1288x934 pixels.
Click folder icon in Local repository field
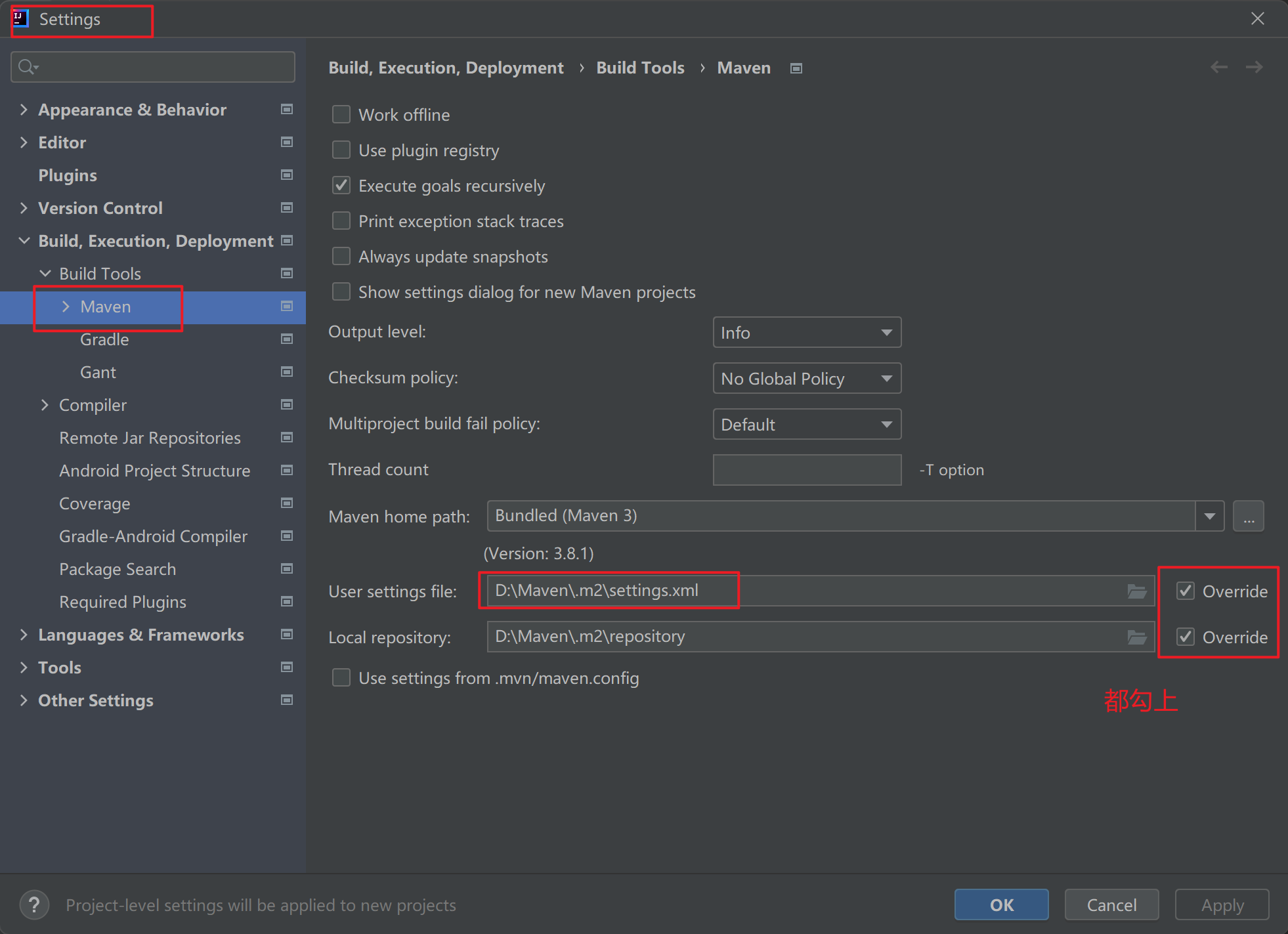click(1136, 637)
